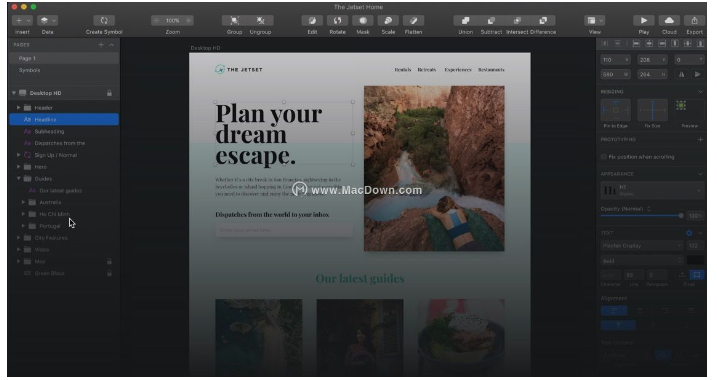The height and width of the screenshot is (380, 717).
Task: Start prototype with the Play button
Action: tap(644, 21)
